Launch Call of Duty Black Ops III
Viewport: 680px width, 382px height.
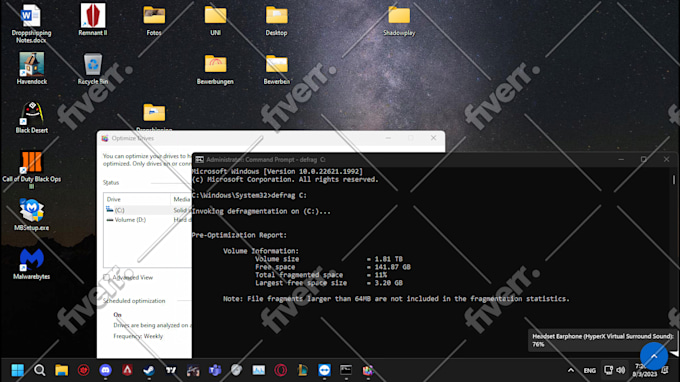pos(32,170)
